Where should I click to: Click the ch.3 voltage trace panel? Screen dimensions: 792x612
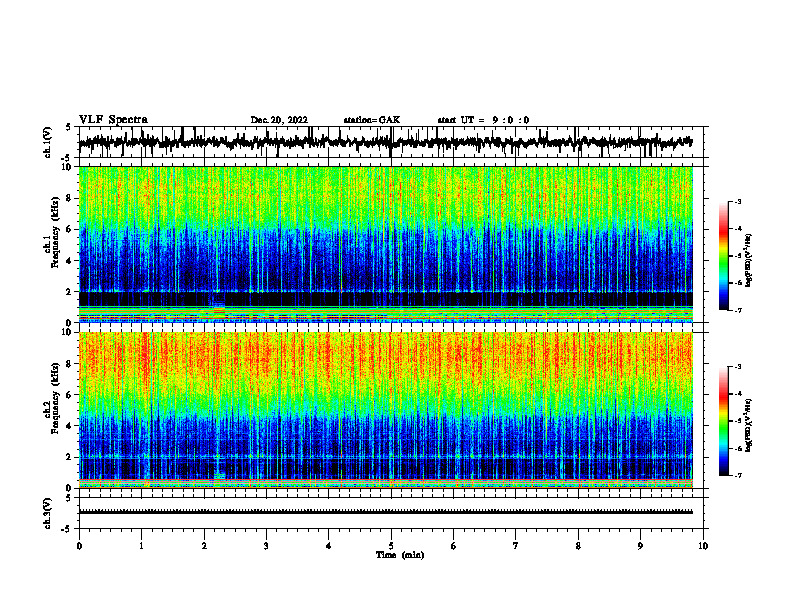(391, 513)
